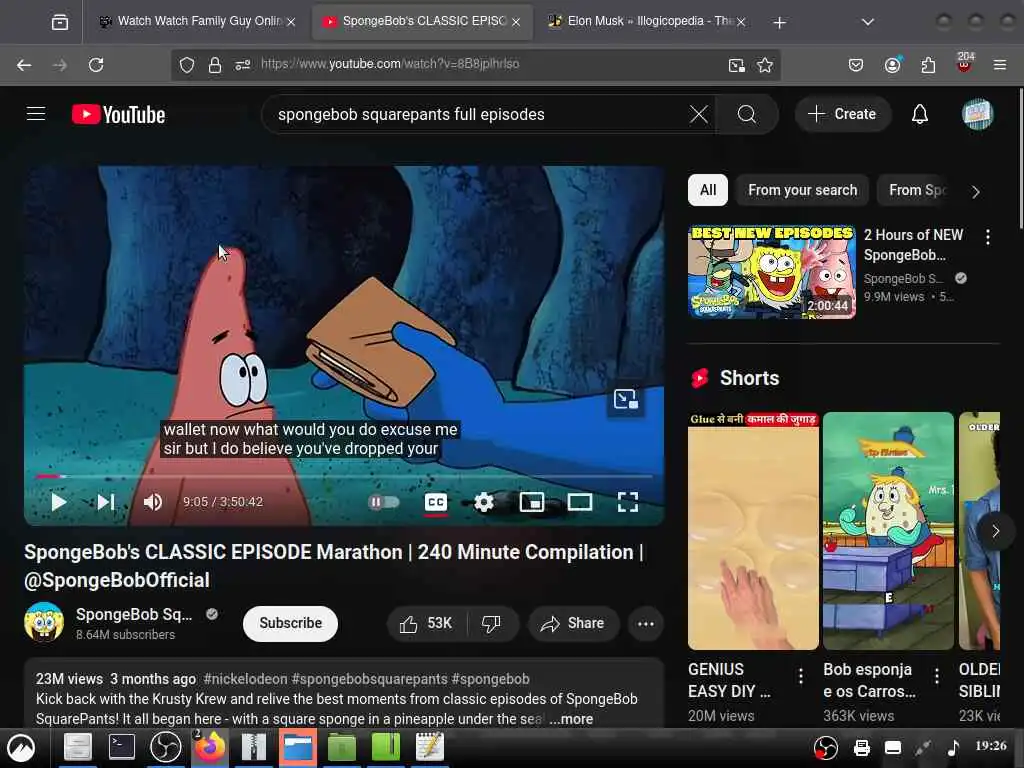
Task: Launch OBS Studio from the taskbar
Action: pos(165,747)
